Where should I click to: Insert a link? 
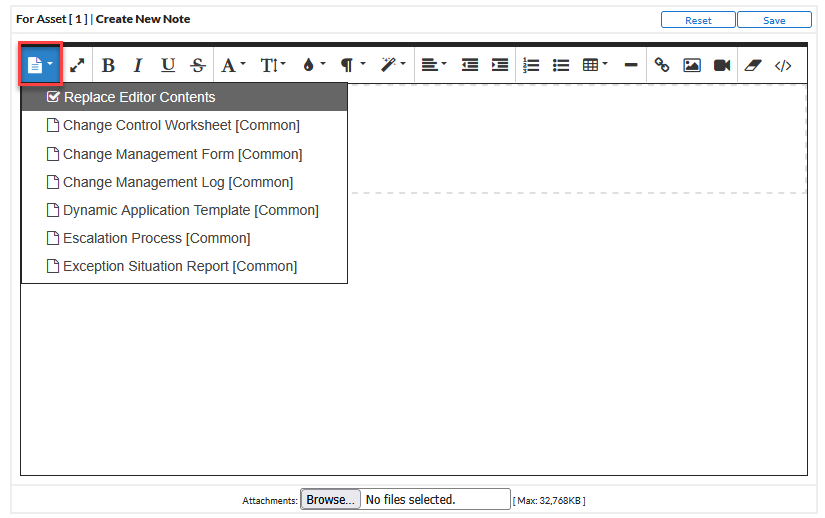click(x=661, y=65)
